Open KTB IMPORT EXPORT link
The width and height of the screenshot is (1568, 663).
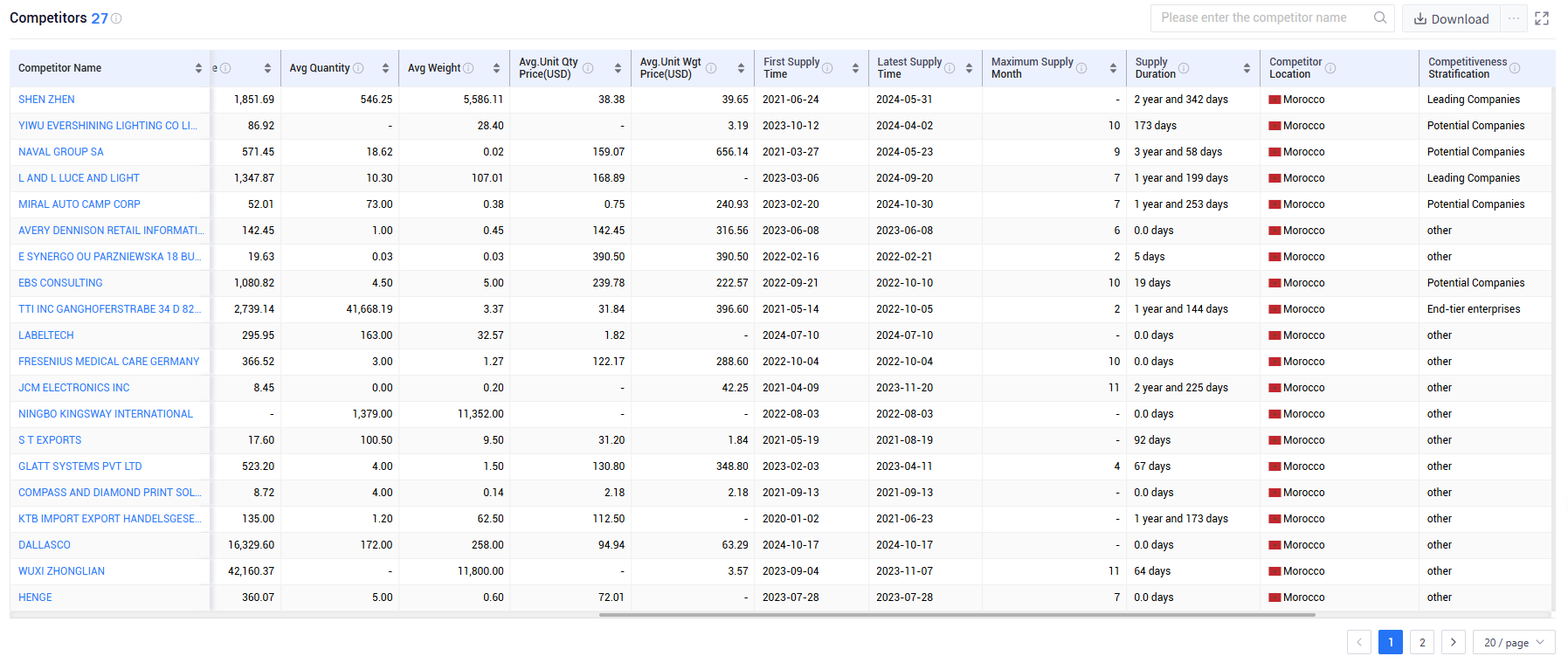[x=110, y=519]
